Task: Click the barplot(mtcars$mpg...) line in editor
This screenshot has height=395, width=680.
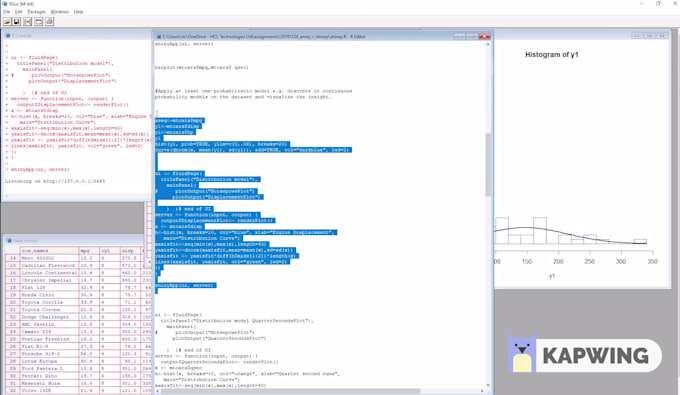Action: [x=202, y=68]
